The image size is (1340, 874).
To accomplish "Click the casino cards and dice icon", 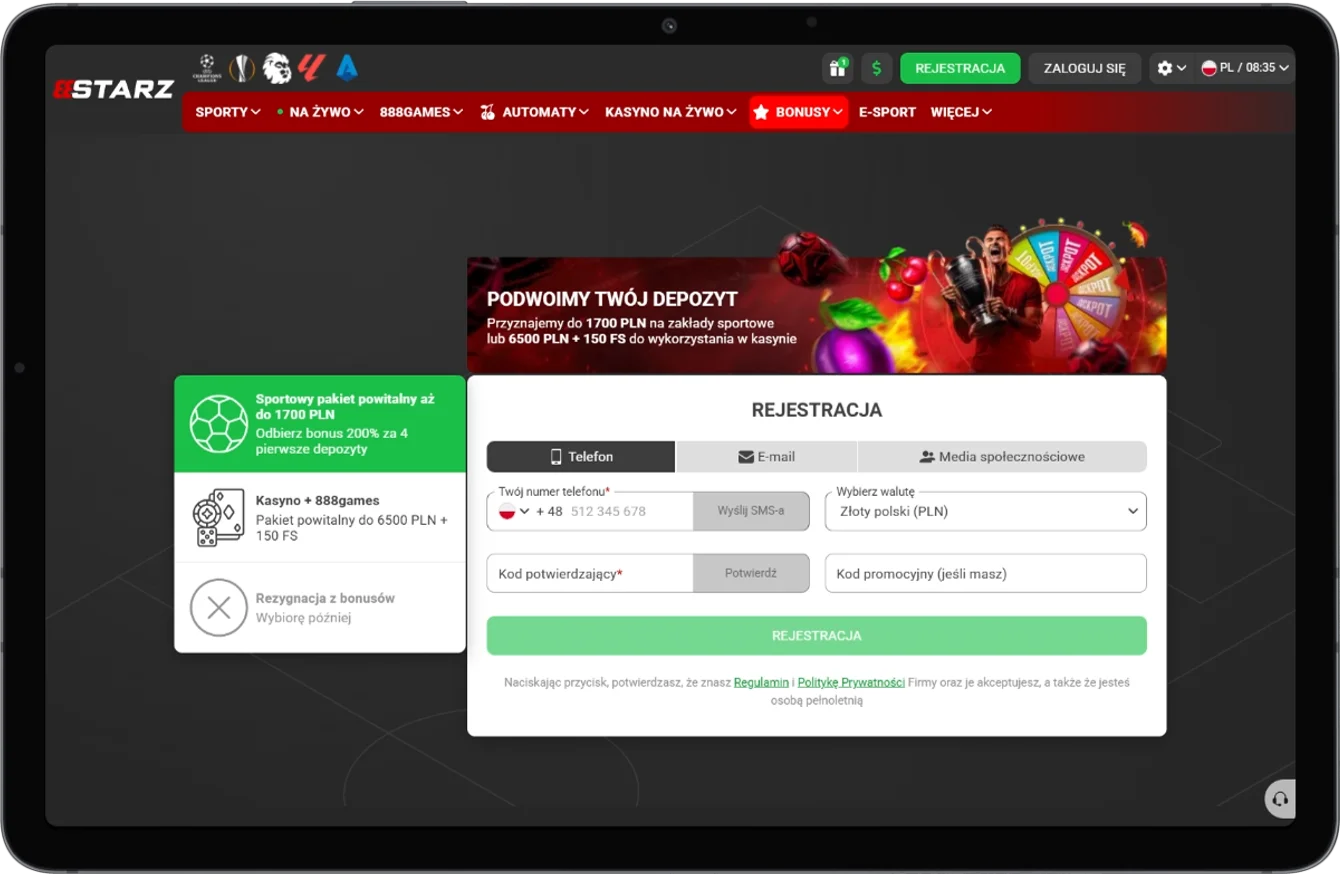I will coord(219,517).
